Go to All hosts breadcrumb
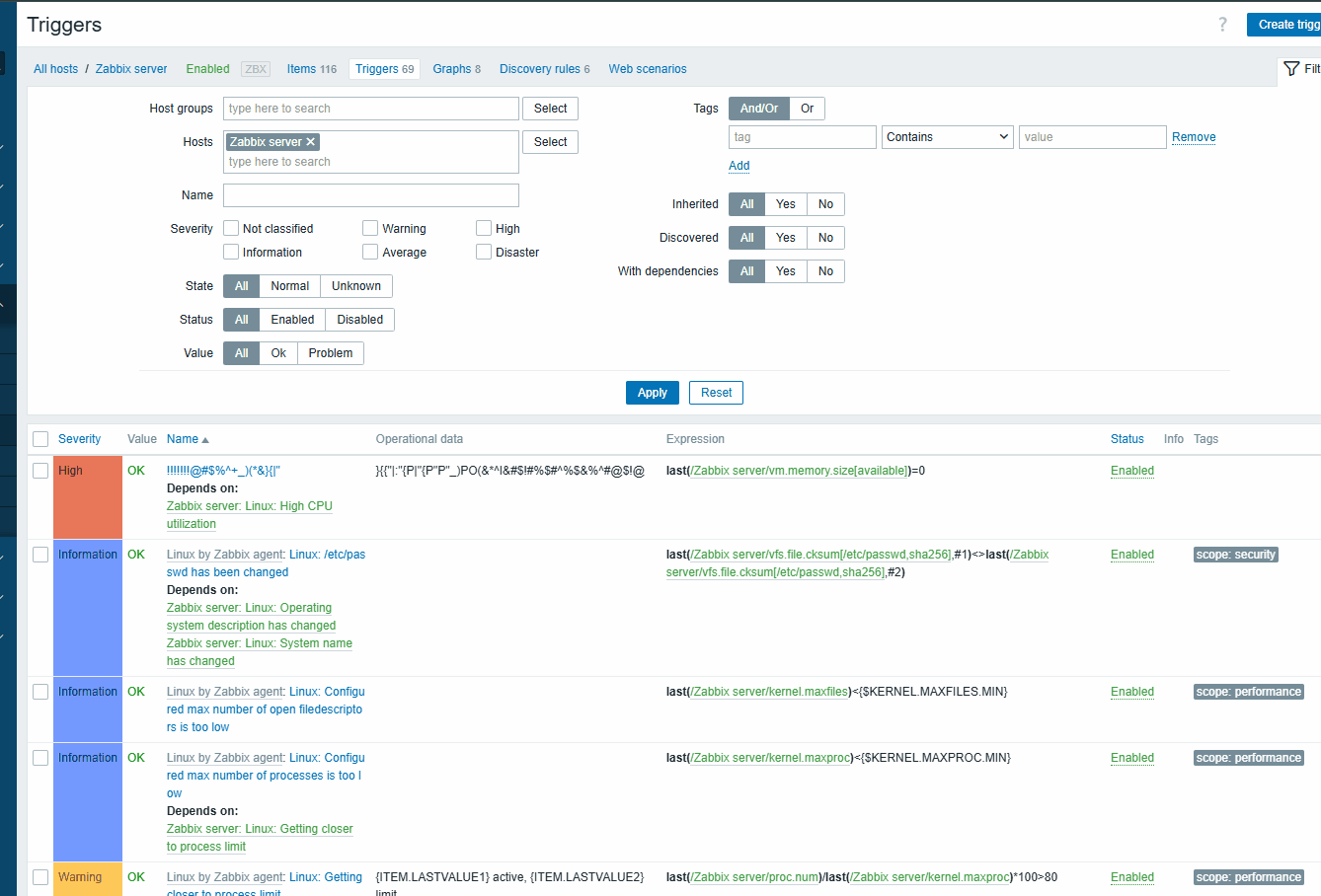The image size is (1321, 896). click(x=56, y=69)
